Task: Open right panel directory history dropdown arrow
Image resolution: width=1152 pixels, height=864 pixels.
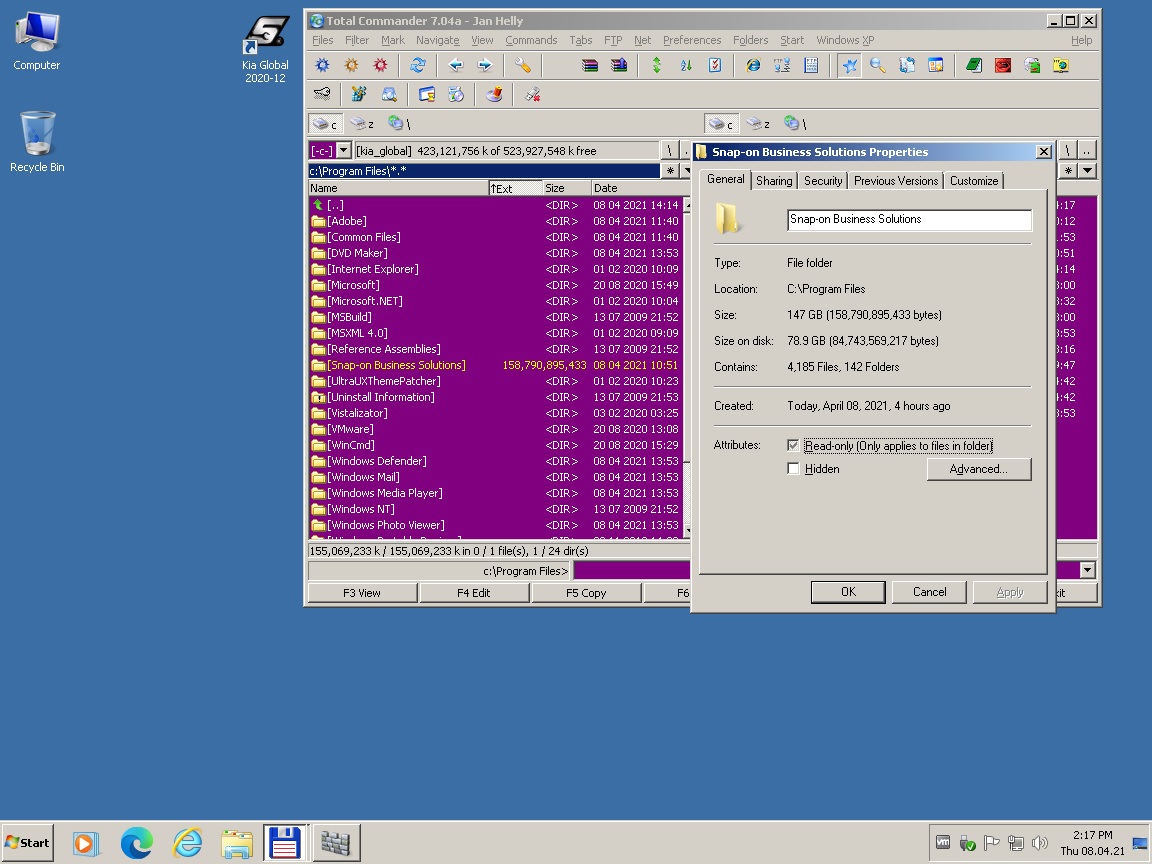Action: click(x=1087, y=170)
